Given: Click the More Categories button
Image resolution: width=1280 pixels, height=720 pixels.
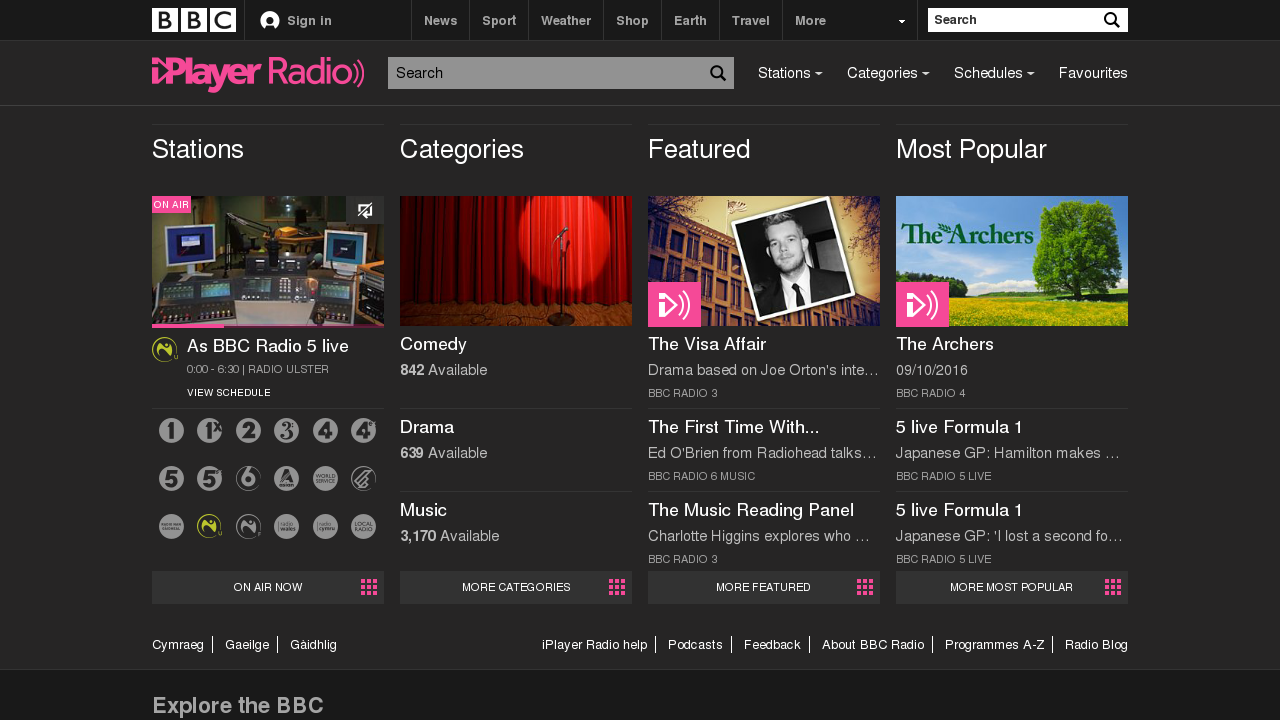Looking at the screenshot, I should click(x=516, y=587).
